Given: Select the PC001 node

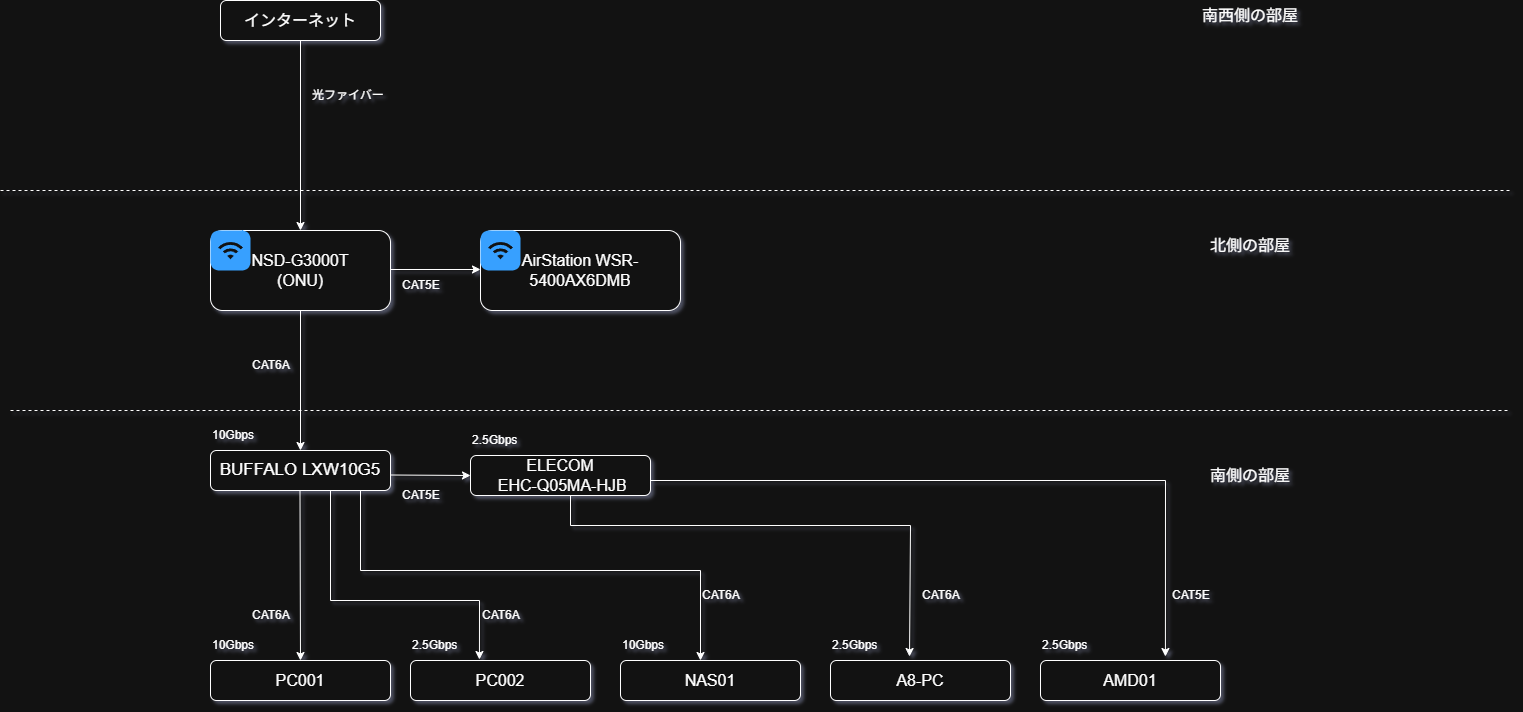Looking at the screenshot, I should 300,680.
